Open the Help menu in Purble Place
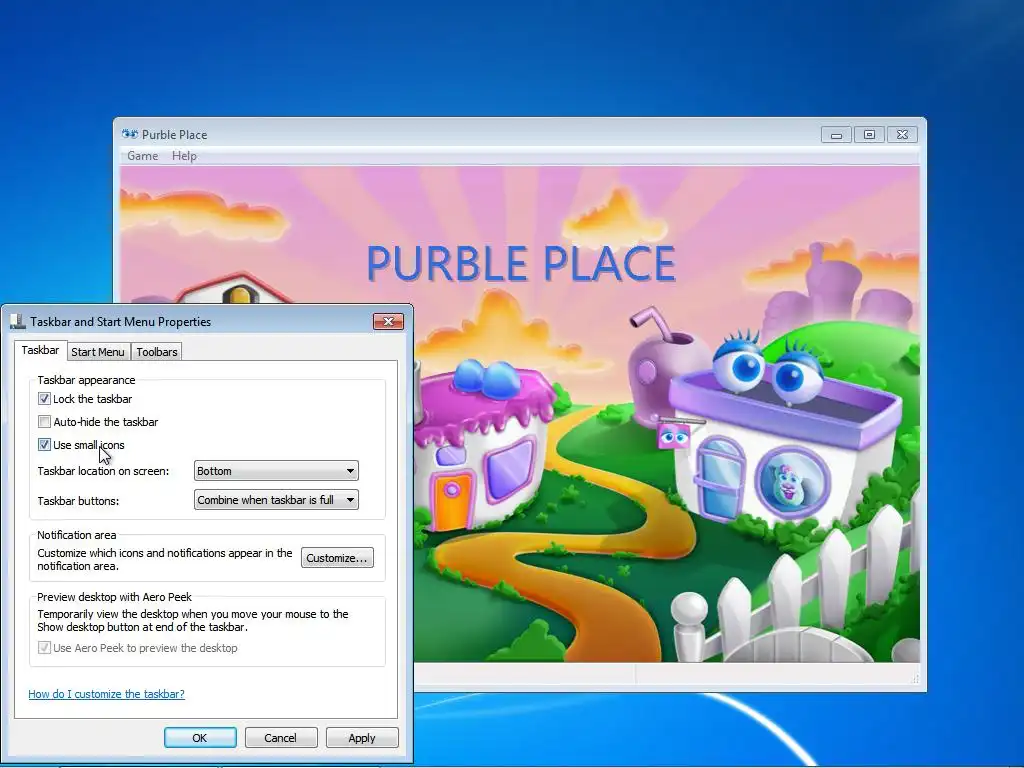Image resolution: width=1024 pixels, height=768 pixels. click(184, 155)
